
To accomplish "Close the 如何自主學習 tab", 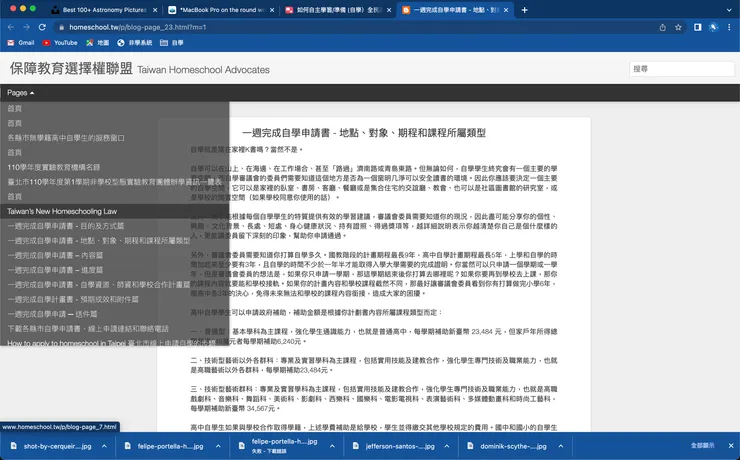I will pyautogui.click(x=389, y=10).
